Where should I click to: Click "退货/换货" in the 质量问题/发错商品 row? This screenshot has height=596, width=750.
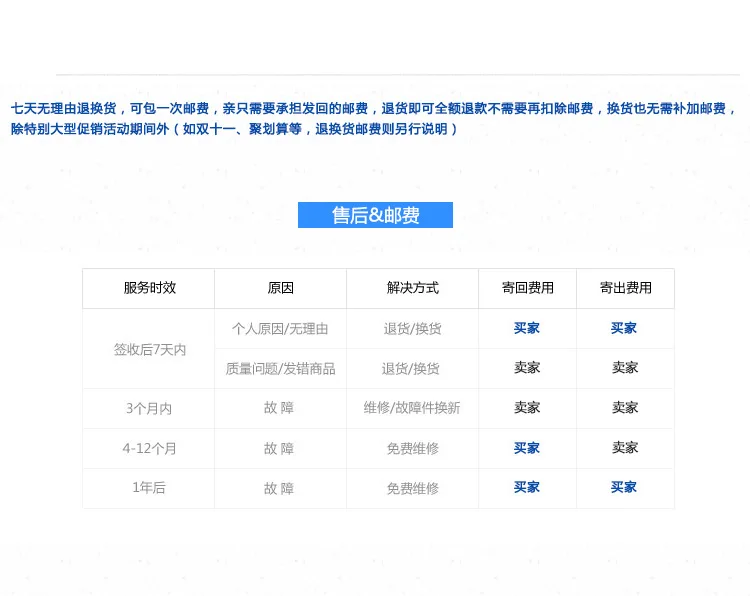[410, 369]
